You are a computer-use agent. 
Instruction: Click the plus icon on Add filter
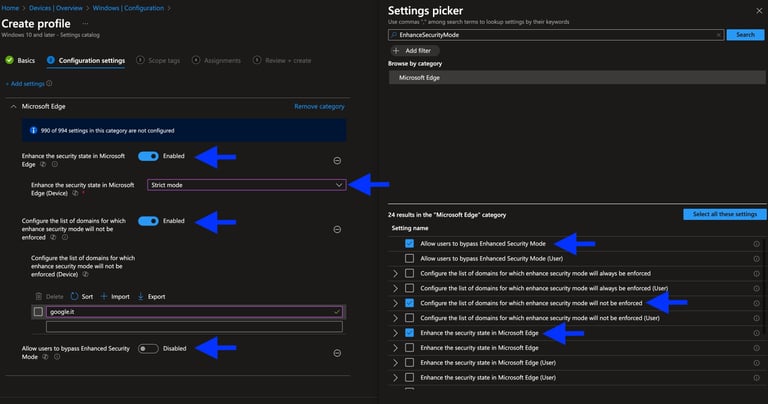[396, 50]
